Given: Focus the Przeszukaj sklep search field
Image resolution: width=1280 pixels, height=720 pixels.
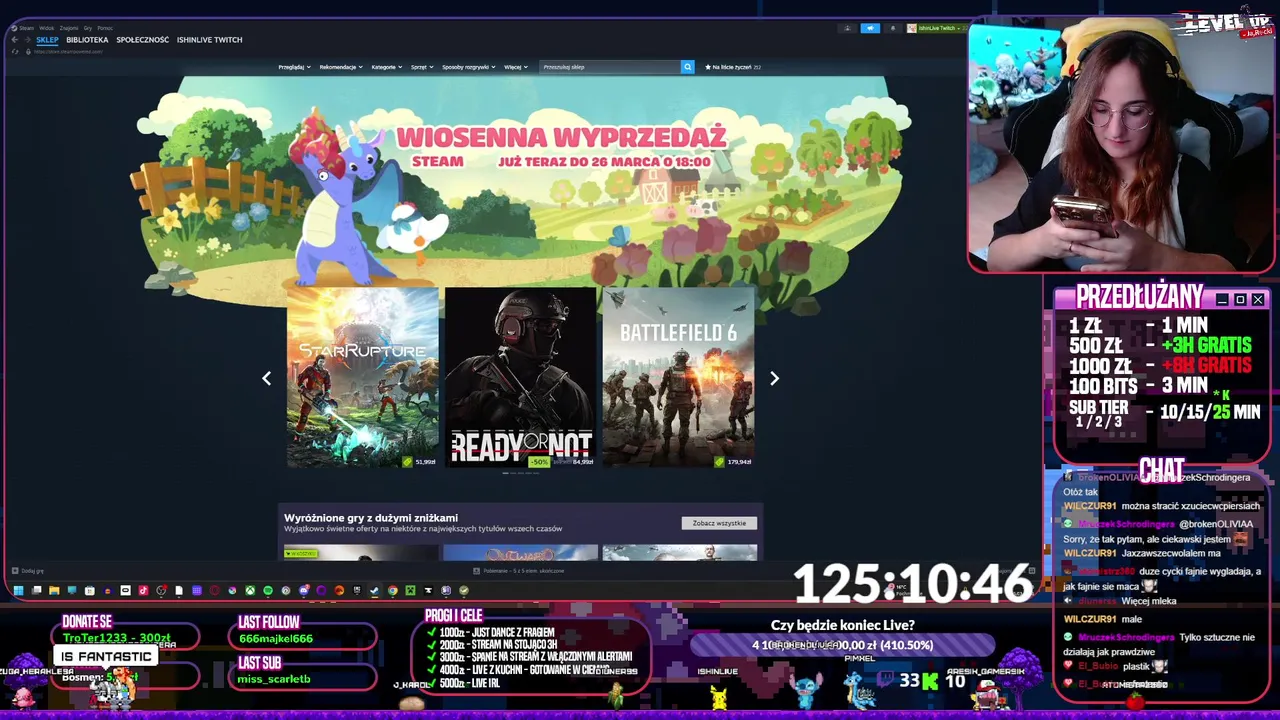Looking at the screenshot, I should [610, 67].
